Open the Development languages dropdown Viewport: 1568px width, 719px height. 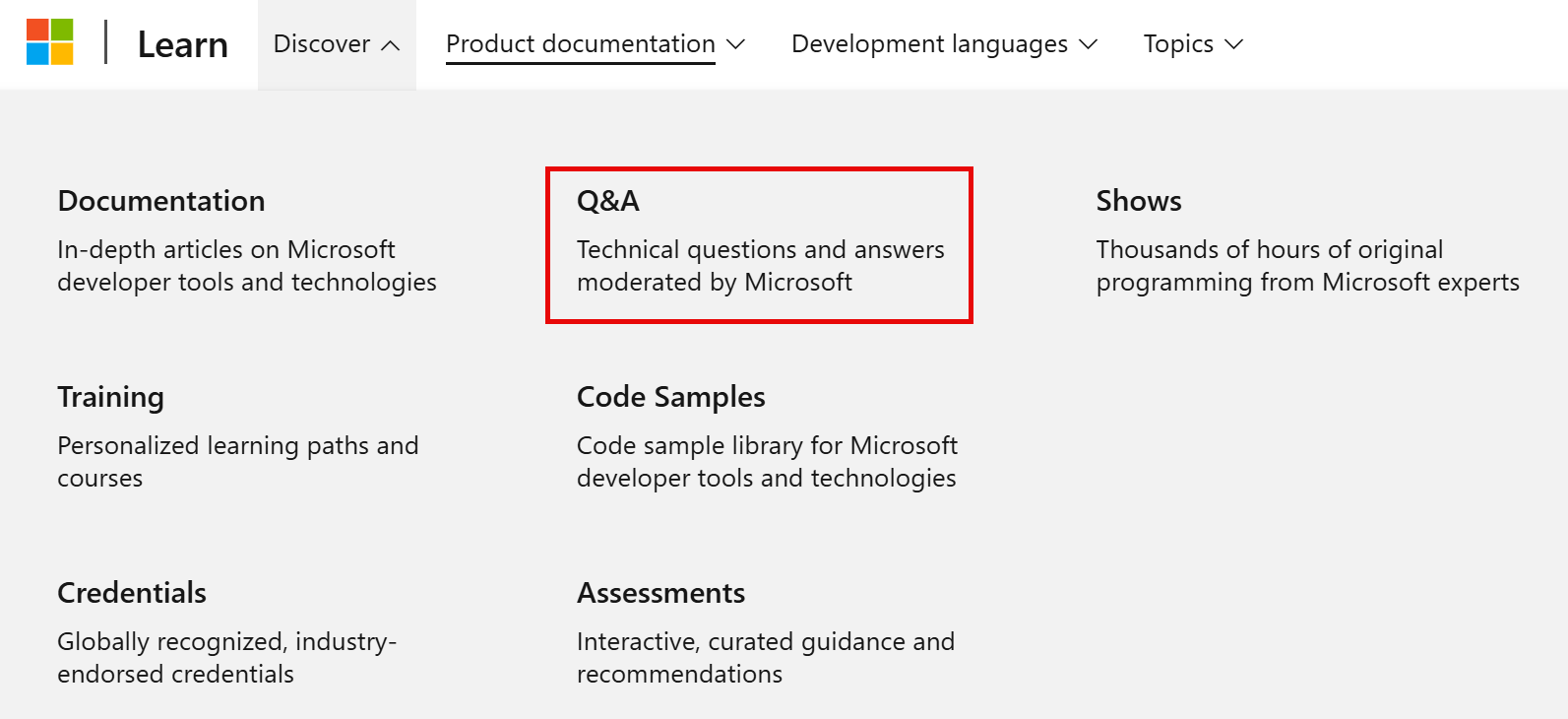click(x=1089, y=43)
